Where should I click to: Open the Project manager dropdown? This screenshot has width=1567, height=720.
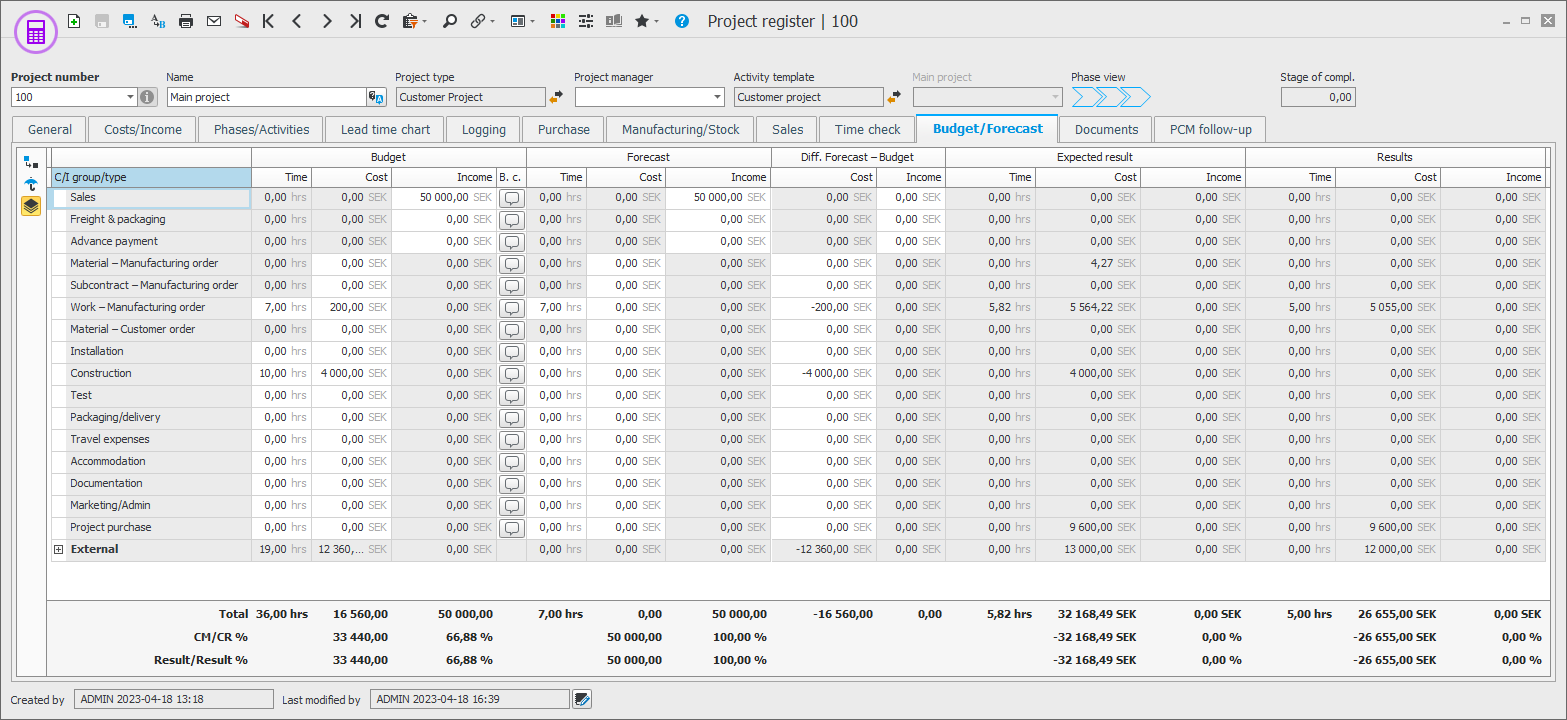(x=717, y=97)
